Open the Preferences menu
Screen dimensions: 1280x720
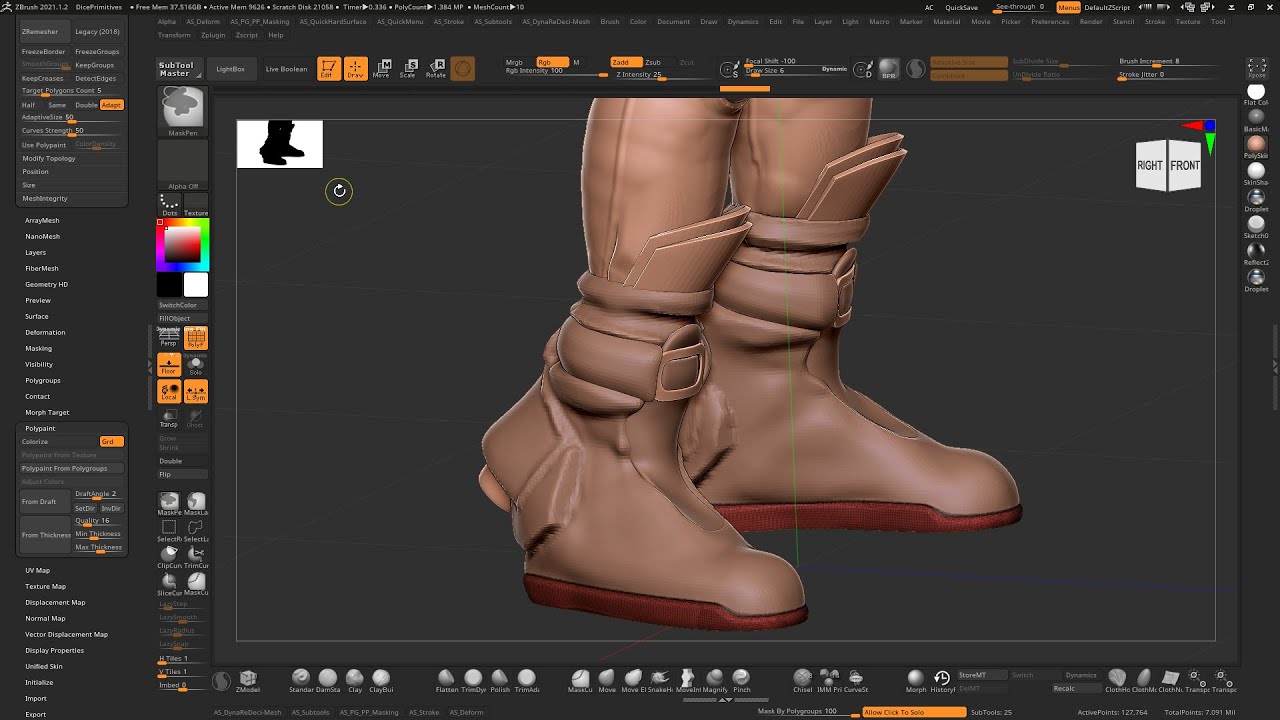coord(1050,21)
